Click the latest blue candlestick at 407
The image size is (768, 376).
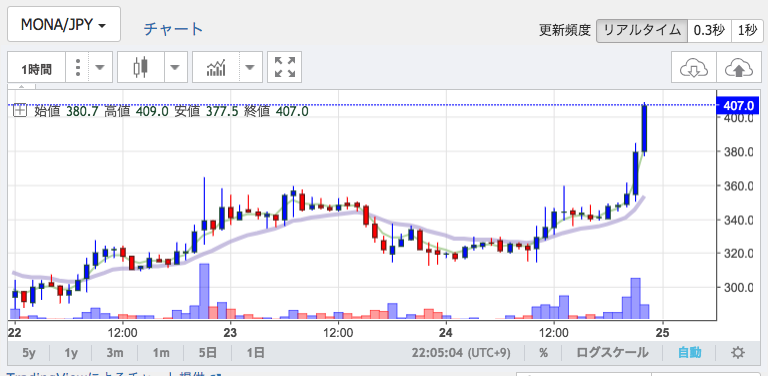pos(645,129)
